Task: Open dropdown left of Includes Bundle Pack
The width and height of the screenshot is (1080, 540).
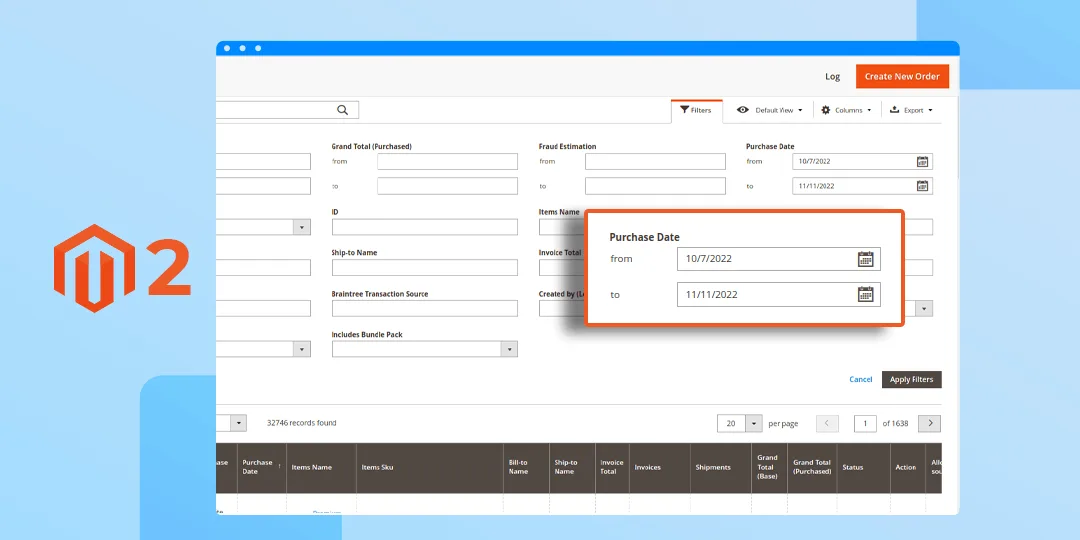Action: [302, 349]
